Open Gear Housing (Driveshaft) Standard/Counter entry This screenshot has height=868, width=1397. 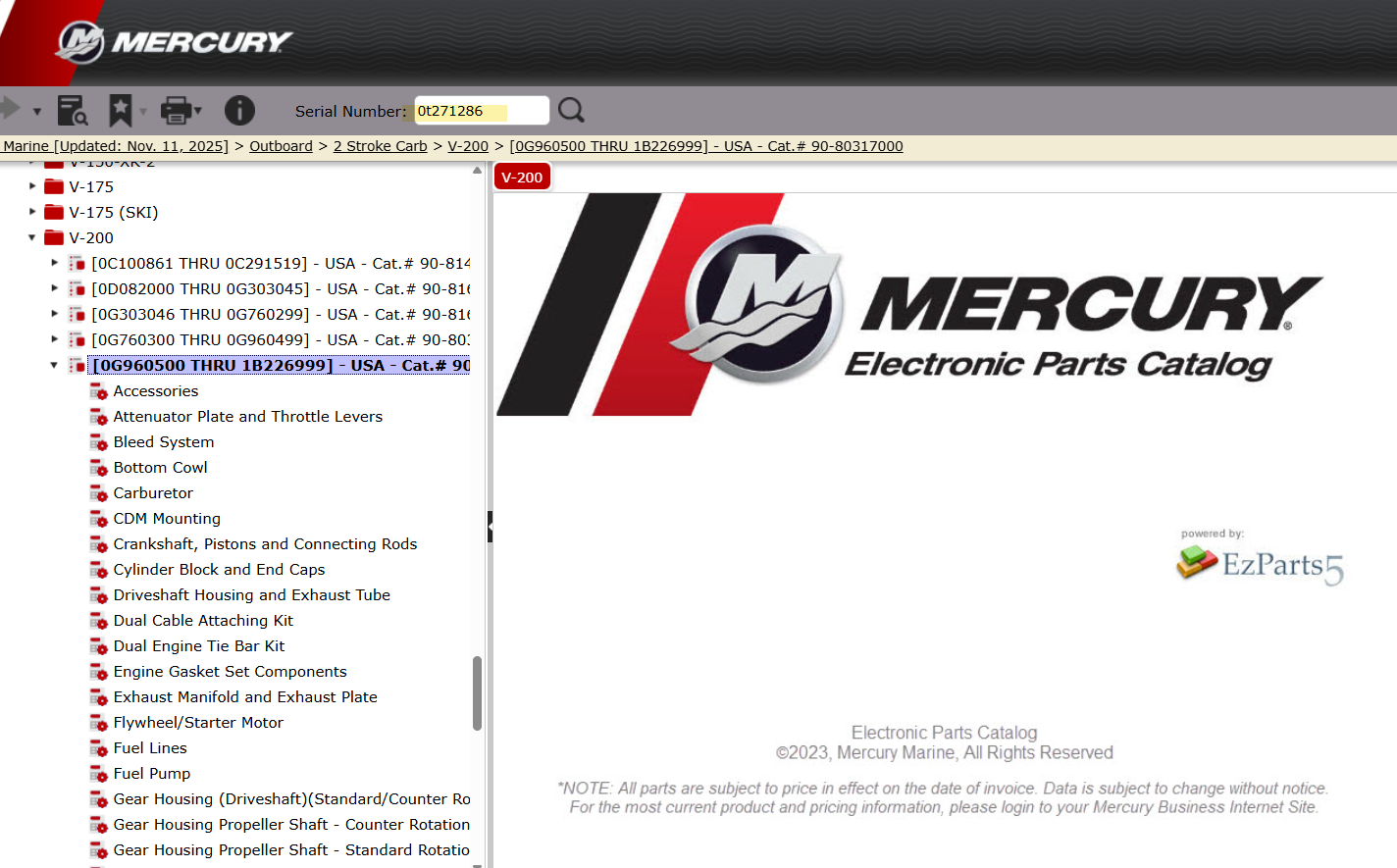pos(291,798)
